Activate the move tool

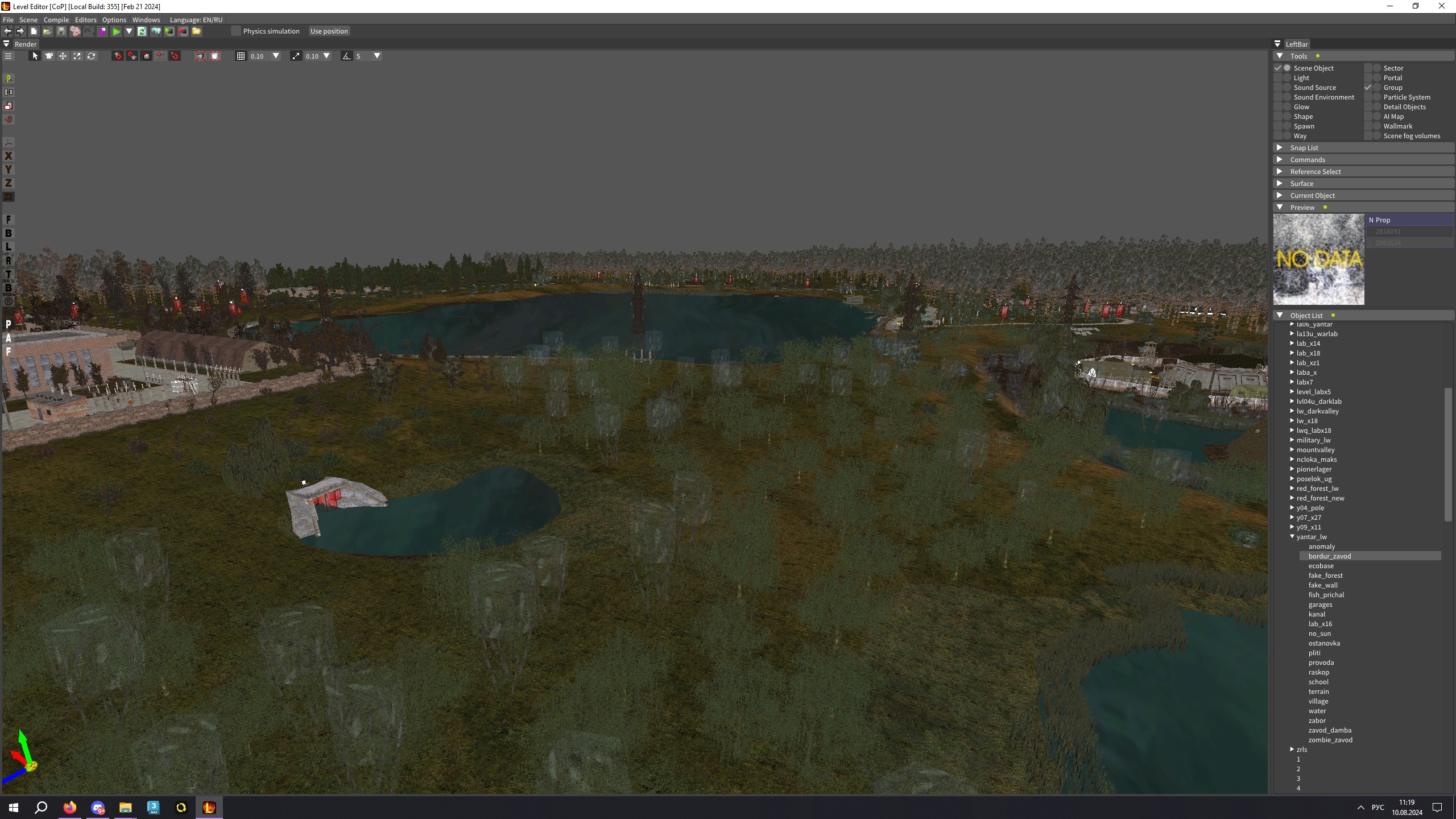(x=63, y=56)
